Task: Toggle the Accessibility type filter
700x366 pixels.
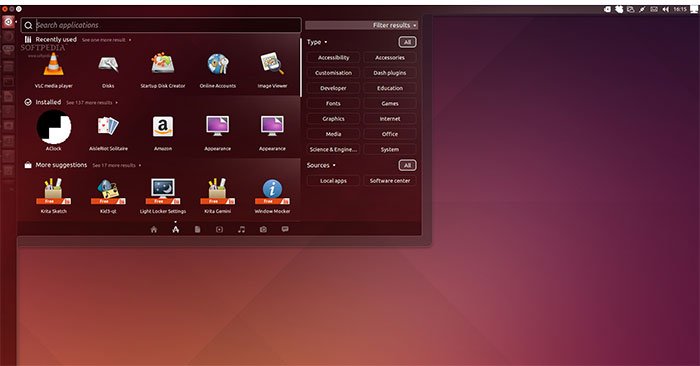Action: point(333,58)
